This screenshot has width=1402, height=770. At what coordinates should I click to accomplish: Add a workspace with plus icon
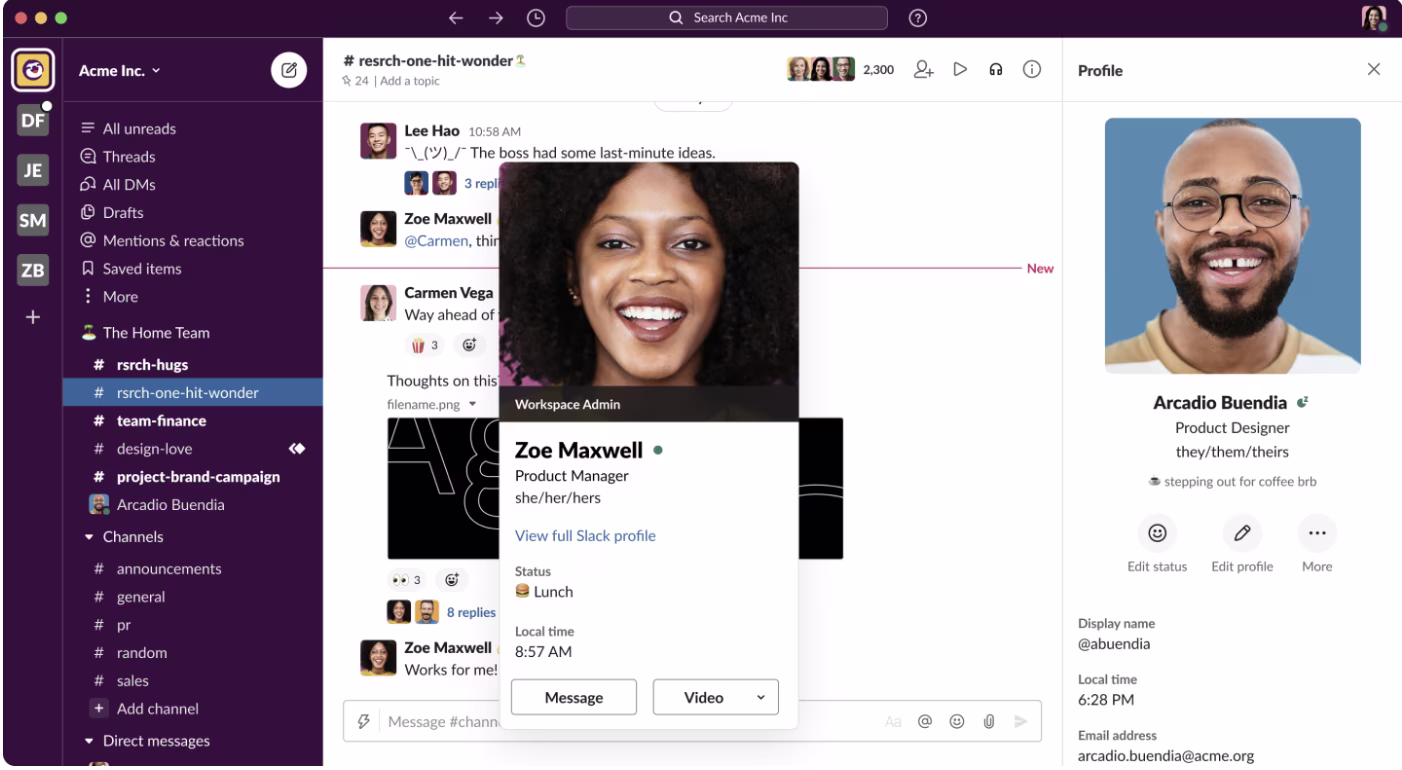(x=31, y=317)
